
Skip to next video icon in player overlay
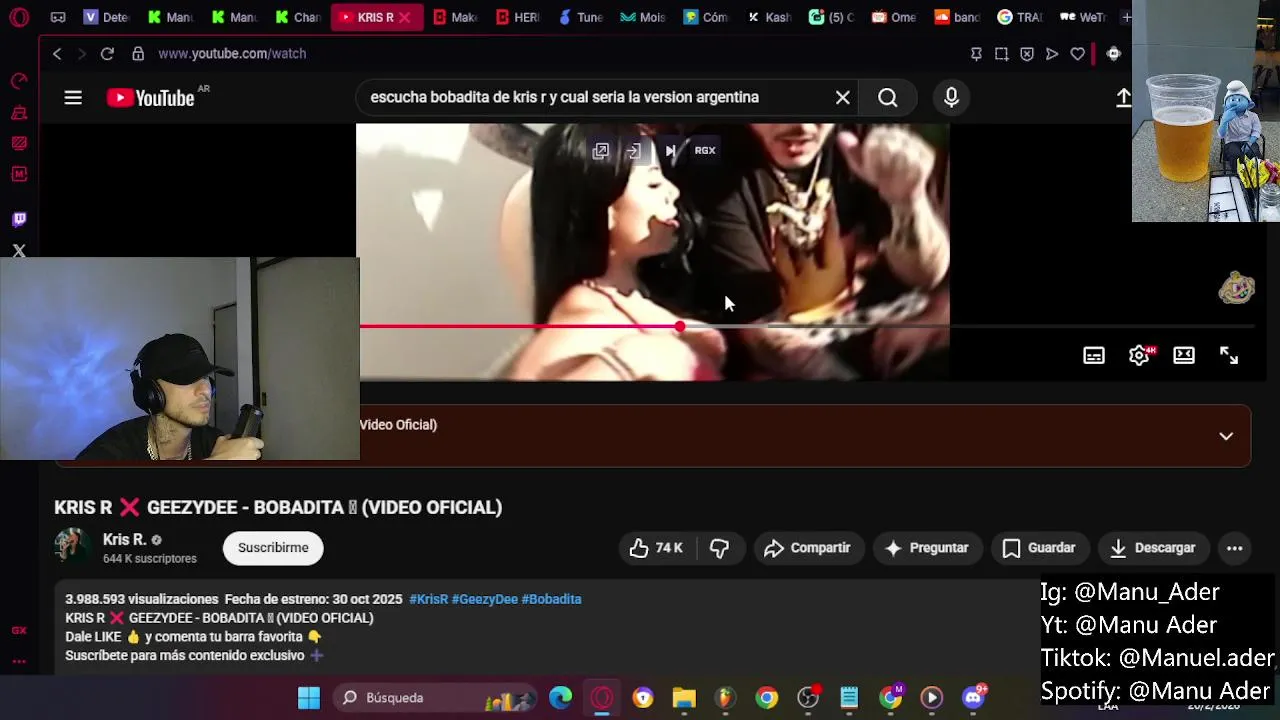[670, 151]
